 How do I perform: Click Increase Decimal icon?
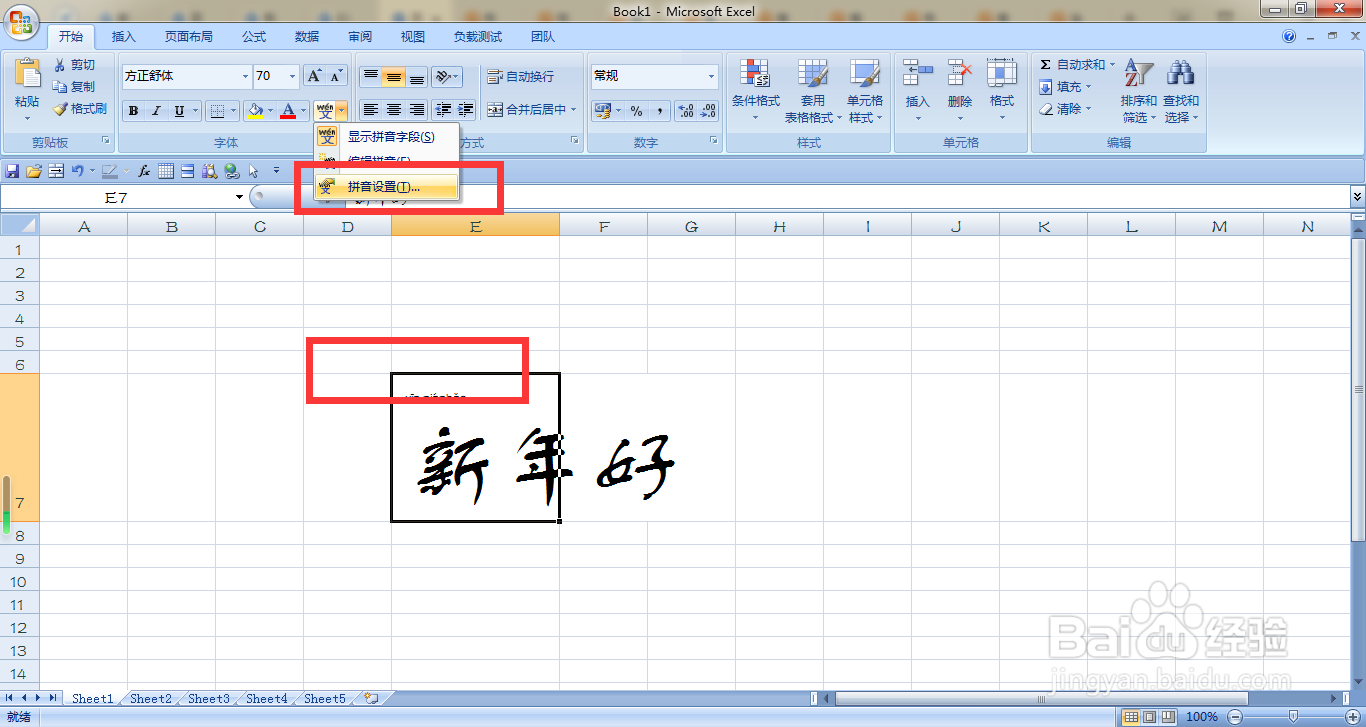[x=685, y=111]
